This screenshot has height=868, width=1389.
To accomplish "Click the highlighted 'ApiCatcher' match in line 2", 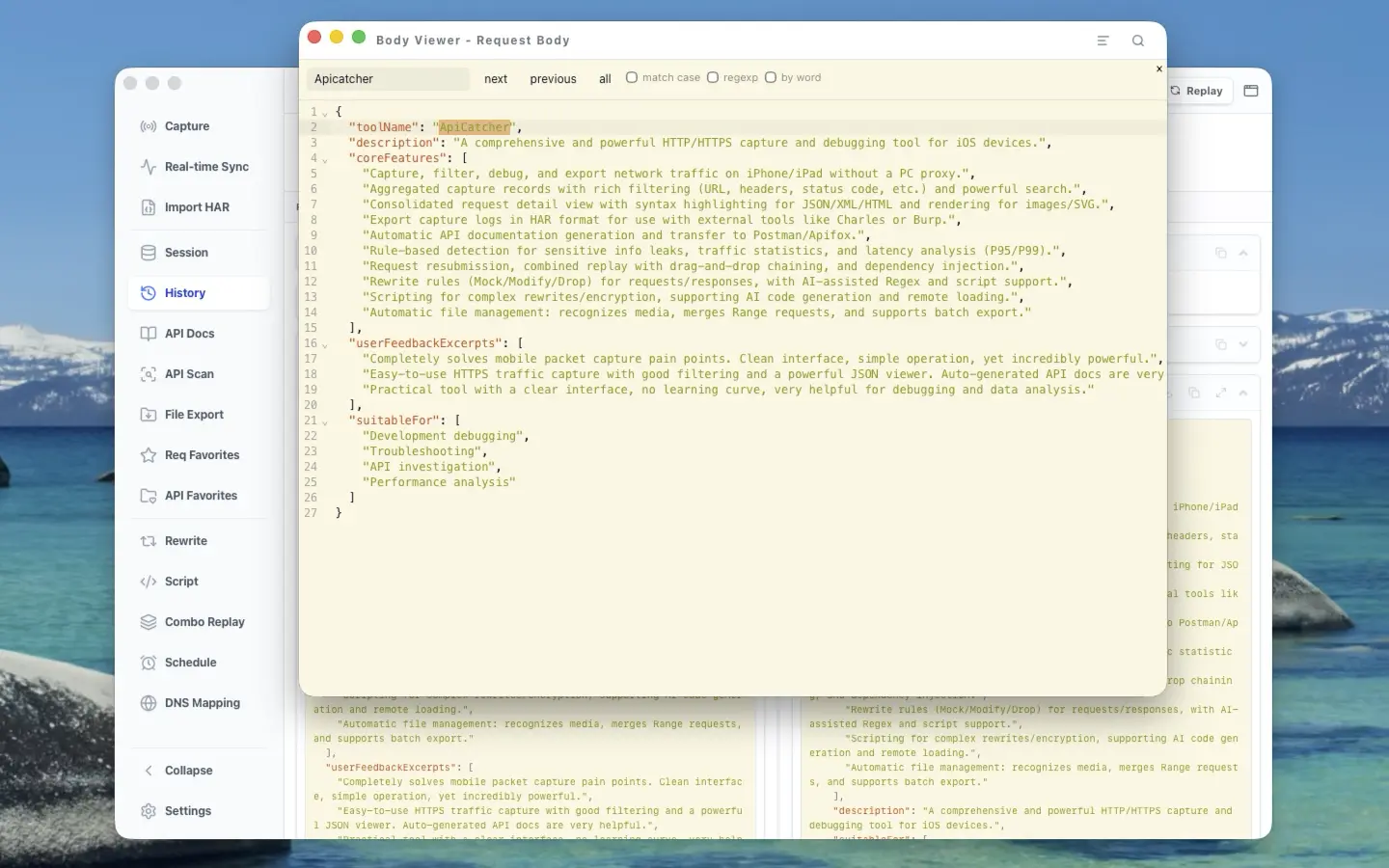I will coord(475,127).
